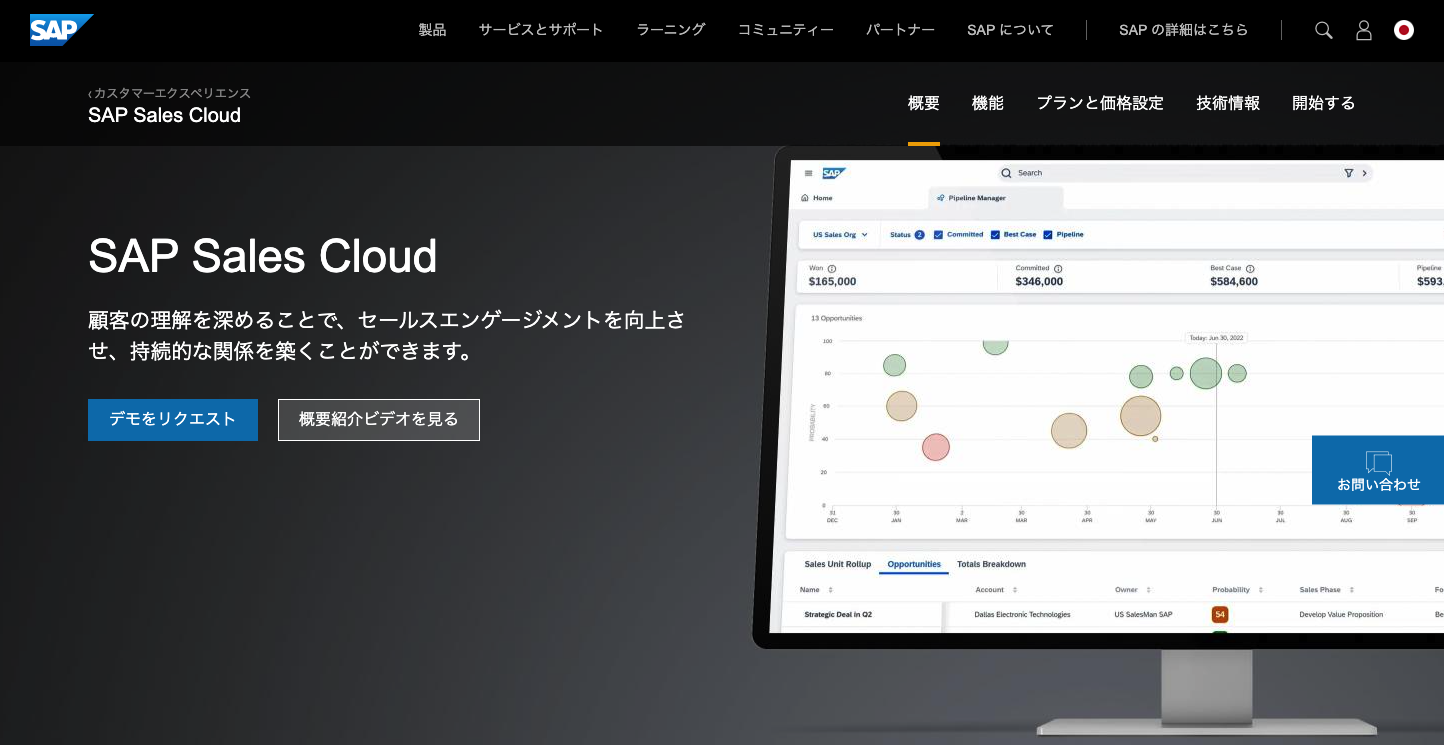Image resolution: width=1444 pixels, height=745 pixels.
Task: Open the プランと価格設定 tab
Action: pos(1099,103)
